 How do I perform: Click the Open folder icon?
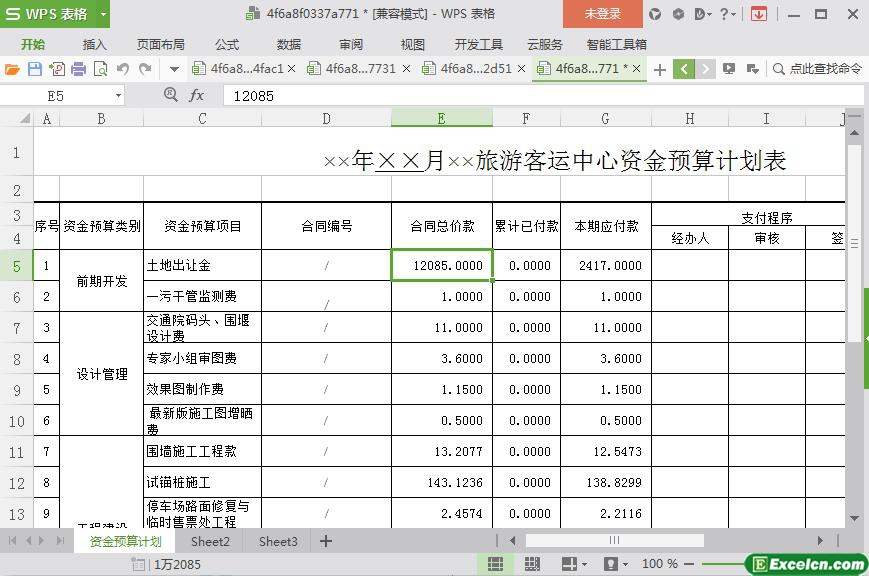coord(12,69)
